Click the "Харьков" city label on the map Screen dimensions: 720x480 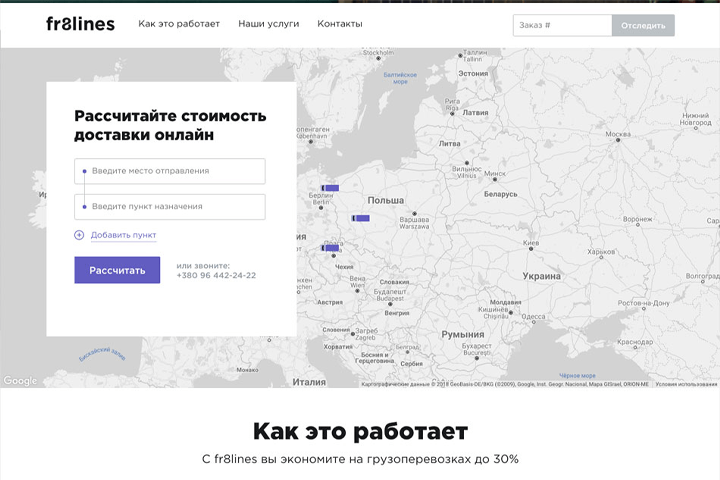pos(601,252)
